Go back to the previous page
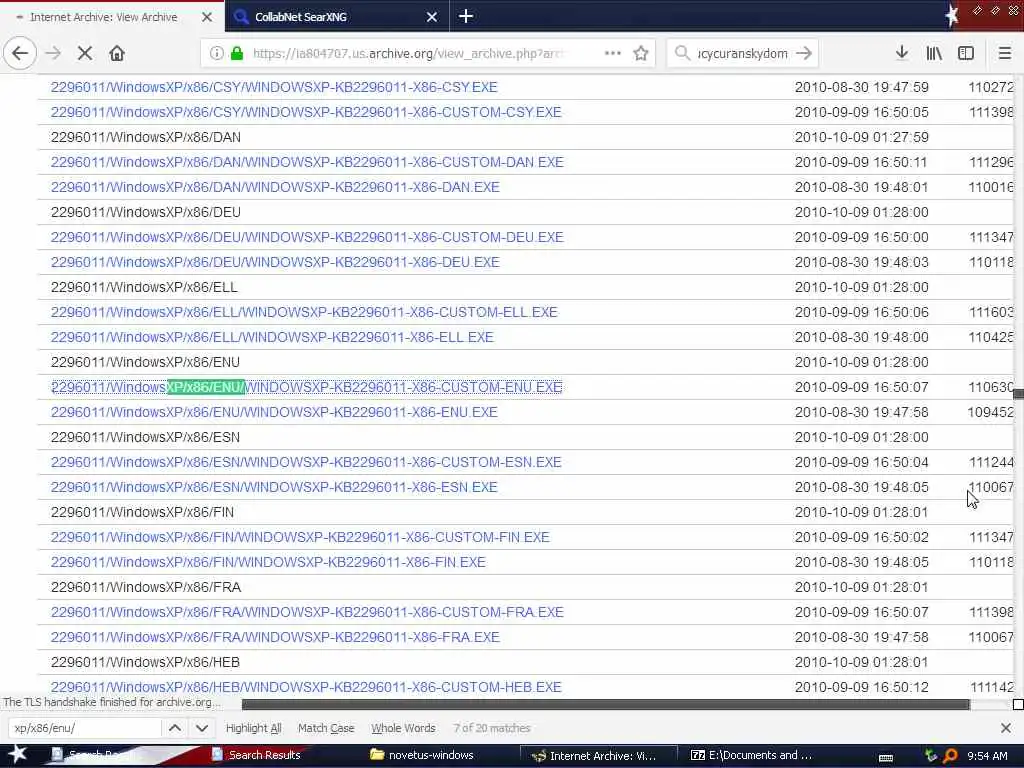Image resolution: width=1024 pixels, height=768 pixels. click(20, 54)
